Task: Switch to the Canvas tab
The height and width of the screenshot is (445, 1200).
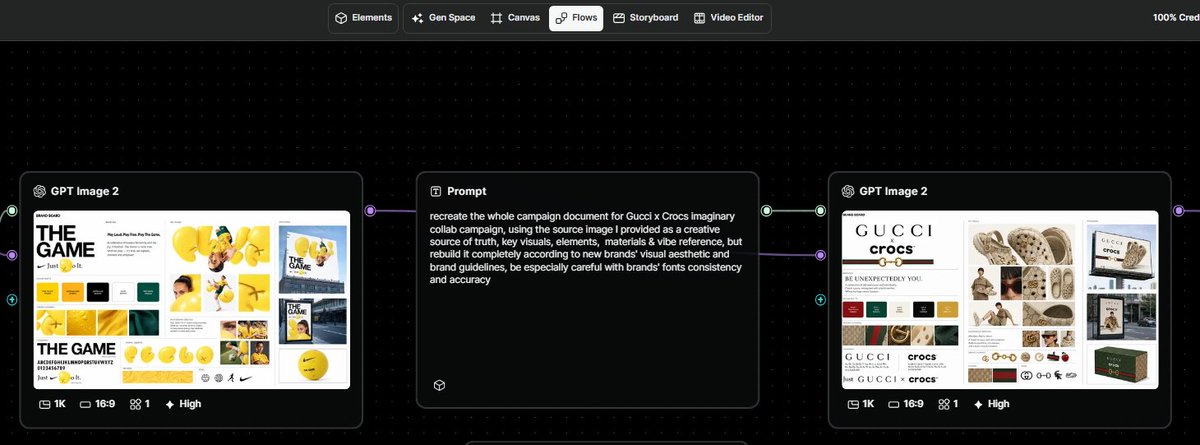Action: (x=515, y=18)
